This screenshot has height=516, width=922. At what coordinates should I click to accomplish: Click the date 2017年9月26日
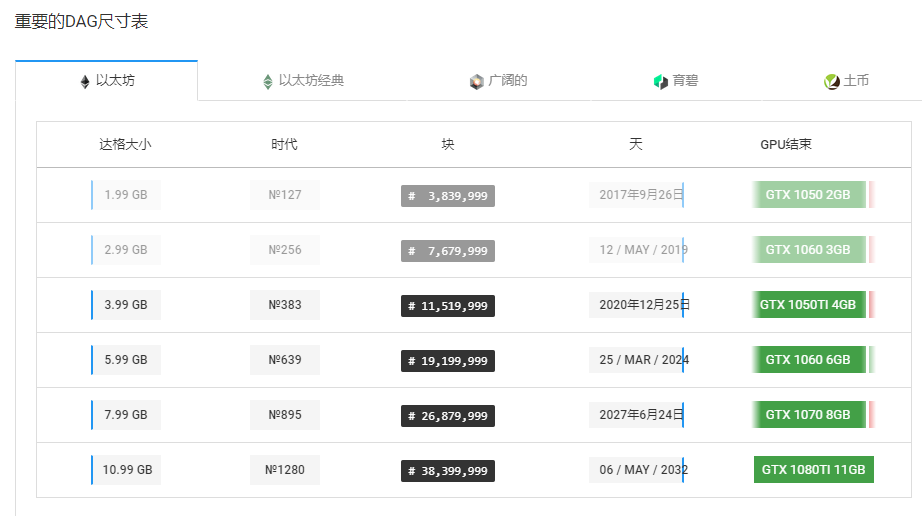tap(636, 195)
